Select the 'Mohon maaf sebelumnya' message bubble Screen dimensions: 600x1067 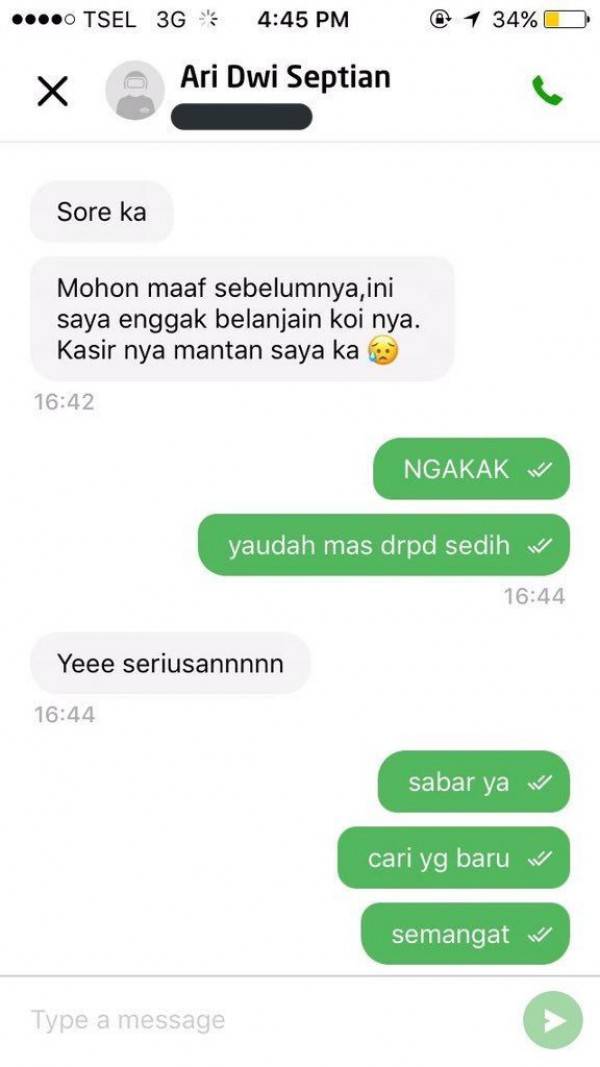(242, 318)
